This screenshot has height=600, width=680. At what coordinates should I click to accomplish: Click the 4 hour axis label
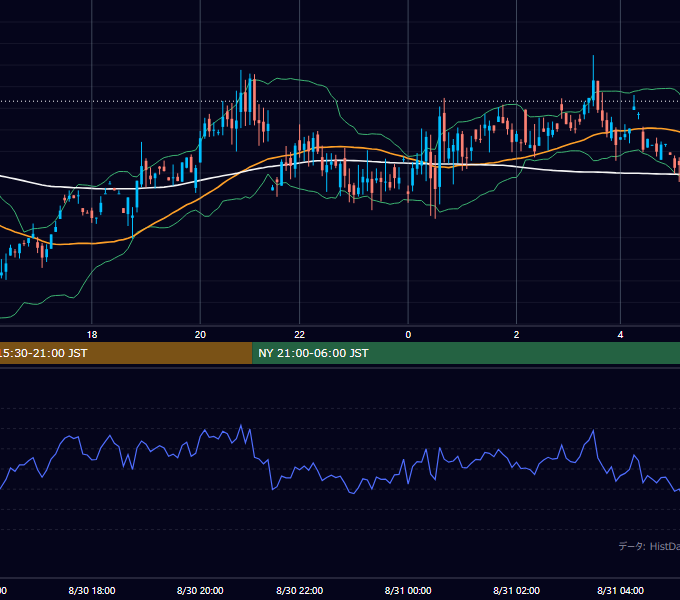tap(621, 335)
